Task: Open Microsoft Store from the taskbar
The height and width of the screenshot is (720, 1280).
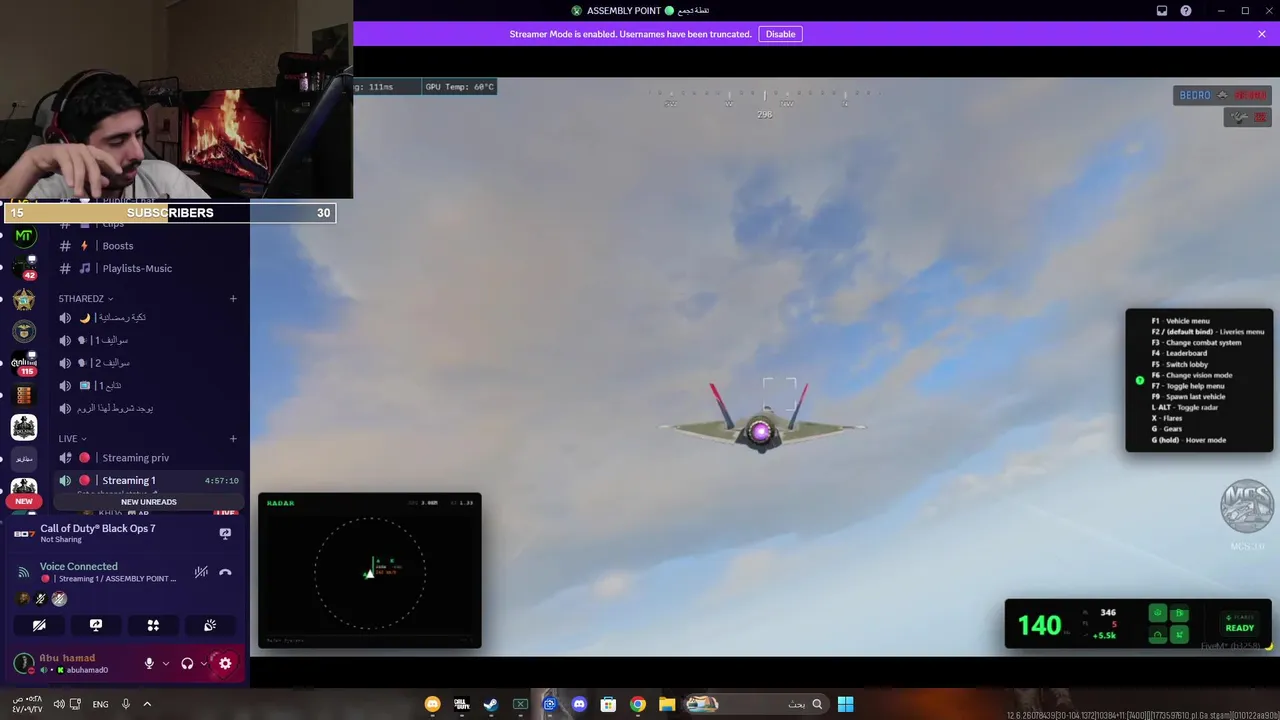Action: [608, 704]
